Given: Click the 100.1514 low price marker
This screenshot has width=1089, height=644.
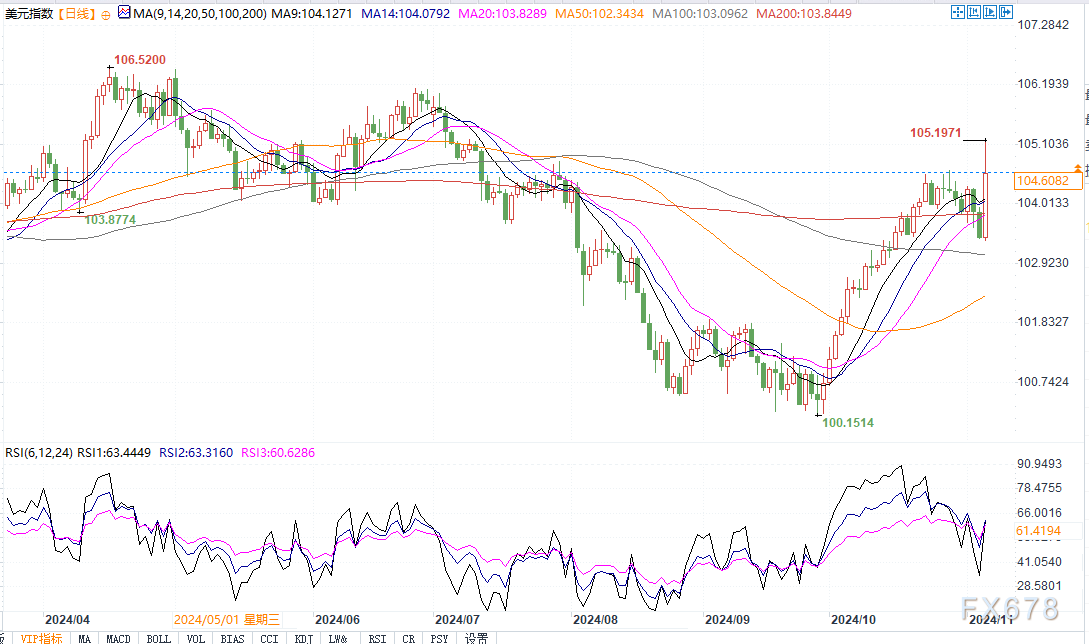Looking at the screenshot, I should click(847, 423).
